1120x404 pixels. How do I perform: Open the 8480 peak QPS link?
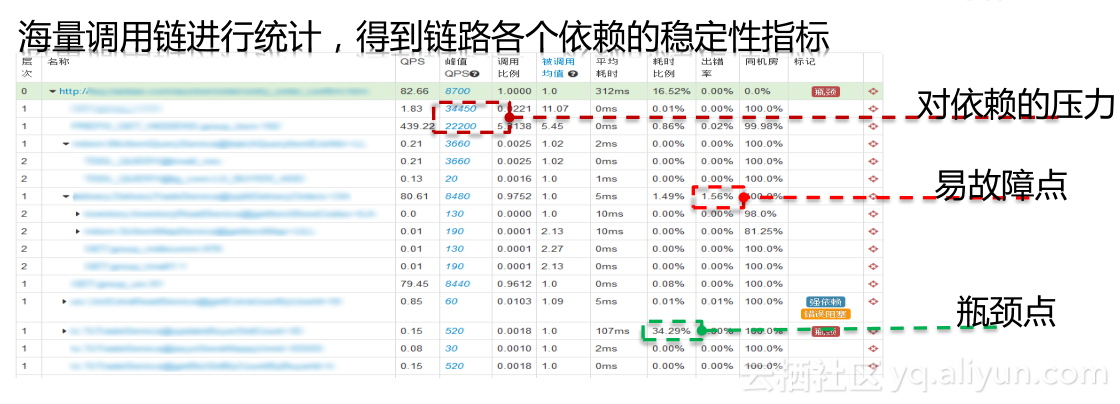(458, 196)
